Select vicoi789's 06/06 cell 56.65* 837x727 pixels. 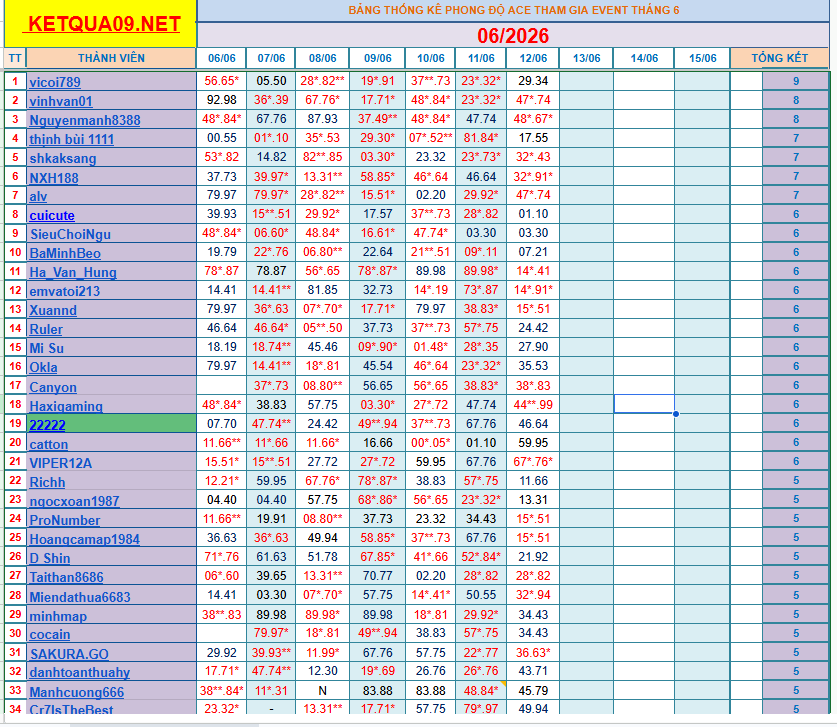pyautogui.click(x=222, y=81)
